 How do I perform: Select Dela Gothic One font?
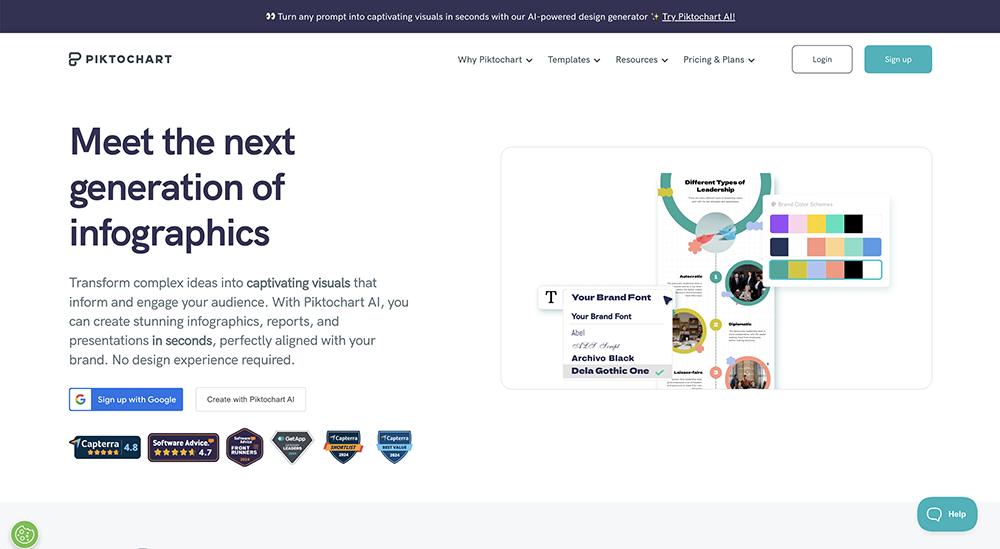[616, 371]
